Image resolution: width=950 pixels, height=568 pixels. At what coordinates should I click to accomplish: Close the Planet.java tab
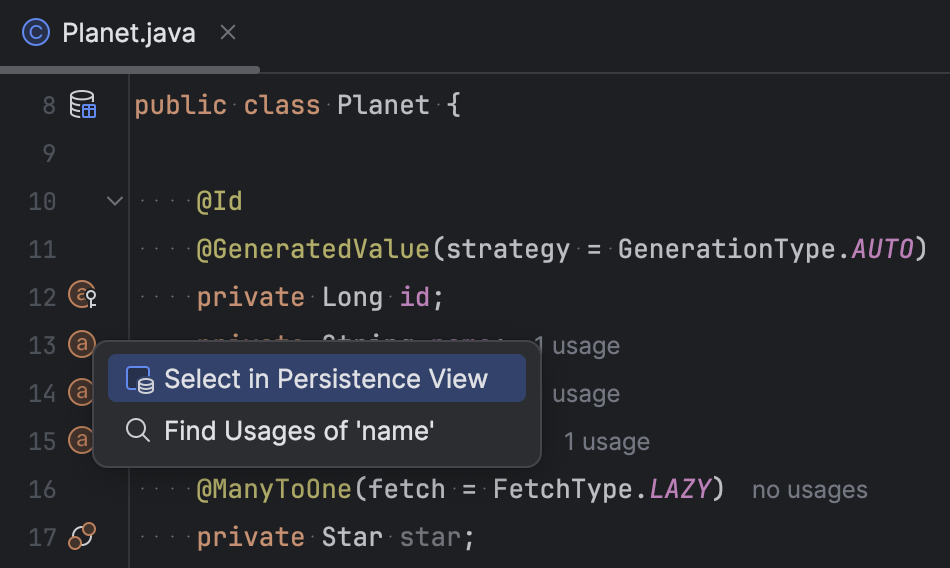tap(228, 32)
